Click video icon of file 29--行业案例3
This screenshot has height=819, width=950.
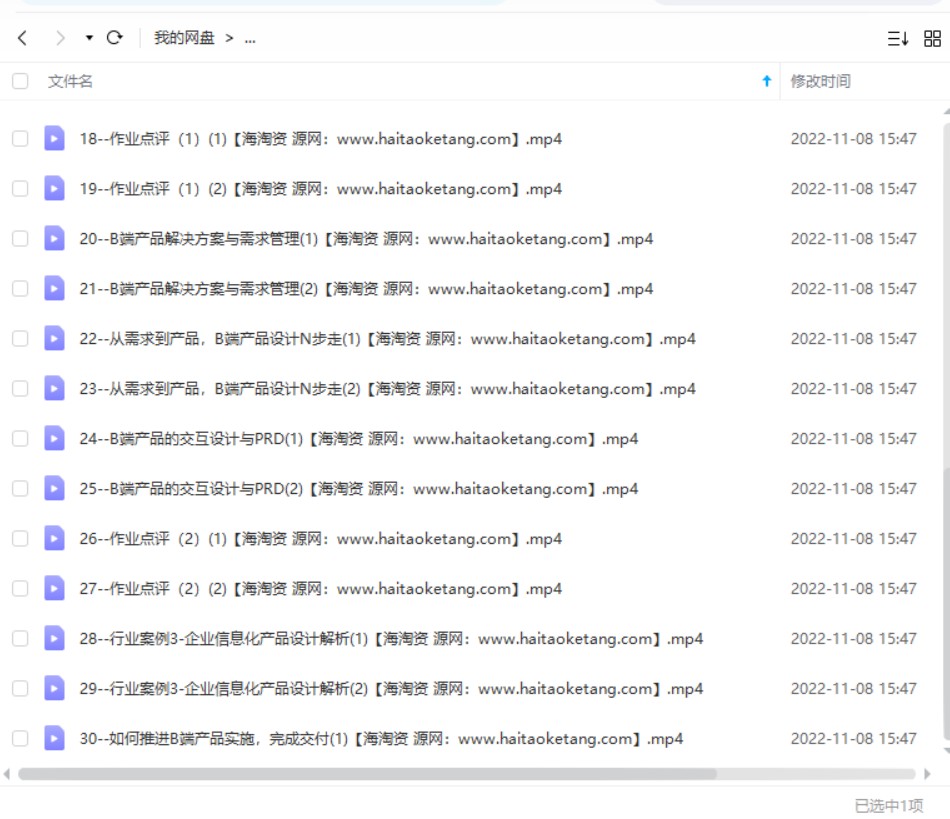54,689
